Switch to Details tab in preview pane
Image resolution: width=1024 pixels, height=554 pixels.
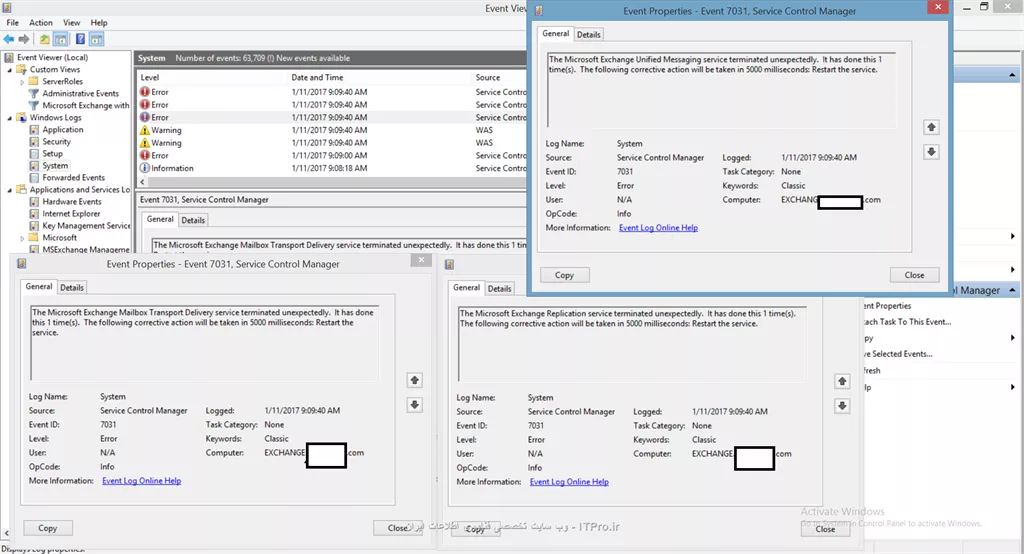pyautogui.click(x=193, y=220)
